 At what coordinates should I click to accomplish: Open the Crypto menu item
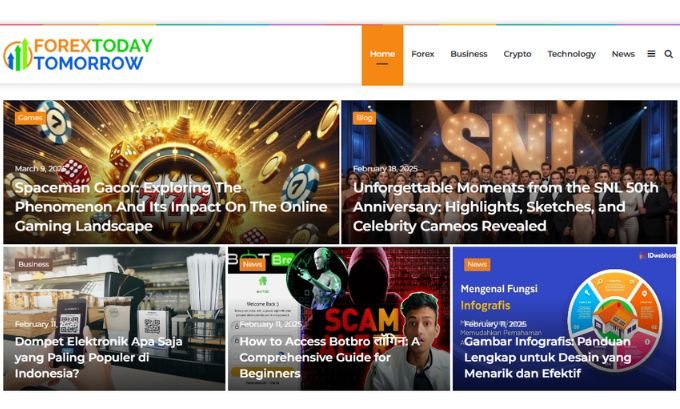click(x=517, y=54)
